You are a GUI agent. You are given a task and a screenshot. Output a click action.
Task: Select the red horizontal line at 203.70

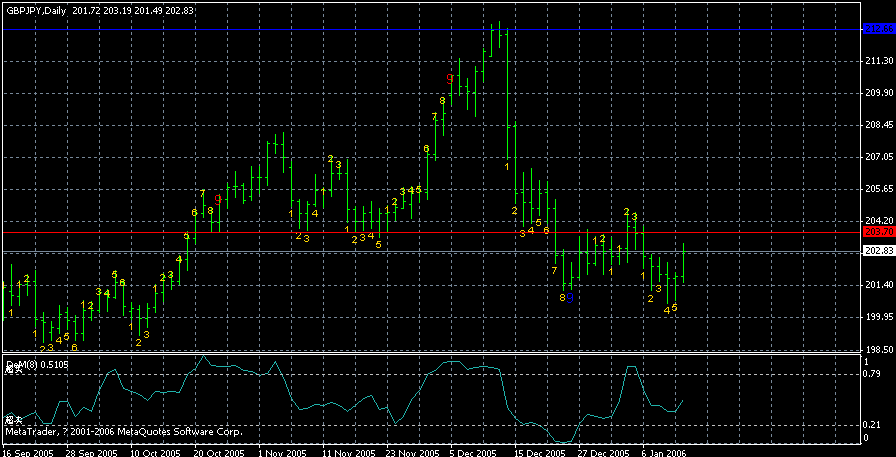tap(300, 232)
